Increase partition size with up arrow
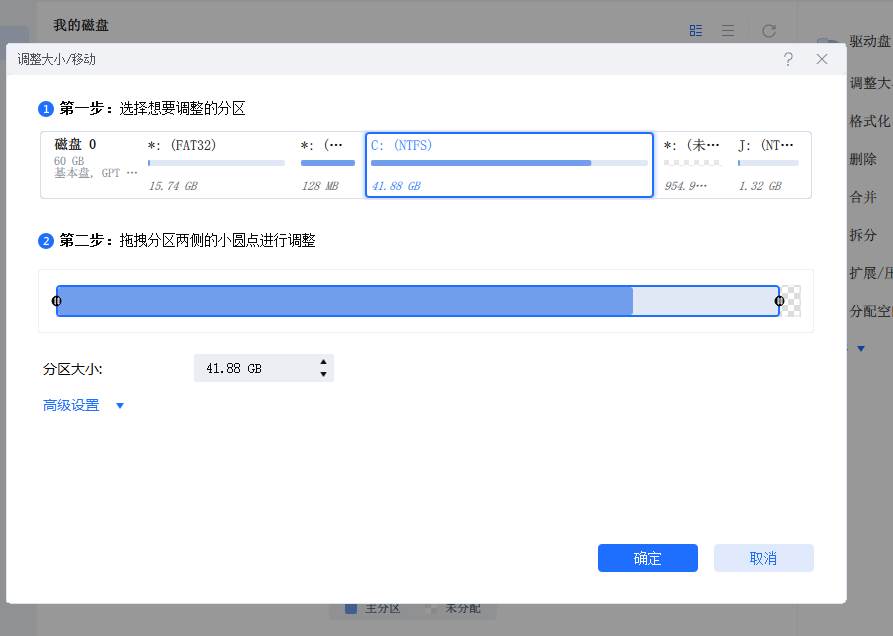The width and height of the screenshot is (893, 636). 323,362
